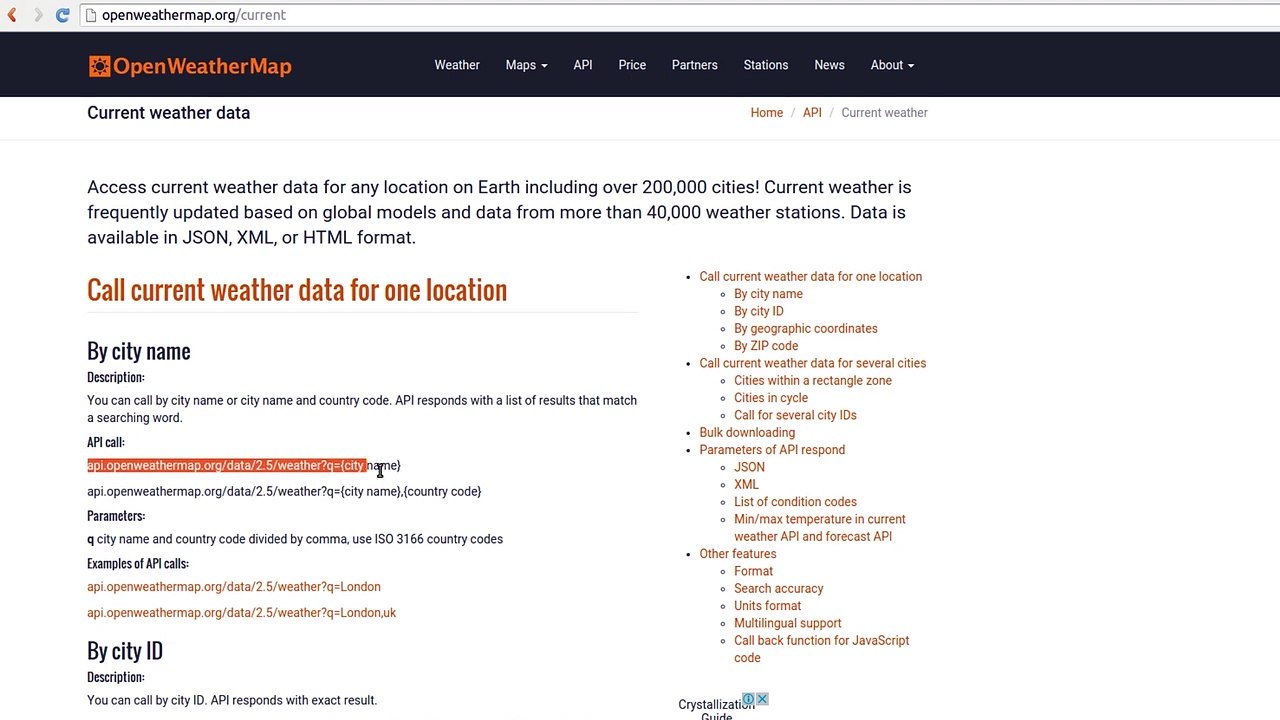This screenshot has height=720, width=1280.
Task: Click the 'Parameters:' label
Action: (x=116, y=516)
